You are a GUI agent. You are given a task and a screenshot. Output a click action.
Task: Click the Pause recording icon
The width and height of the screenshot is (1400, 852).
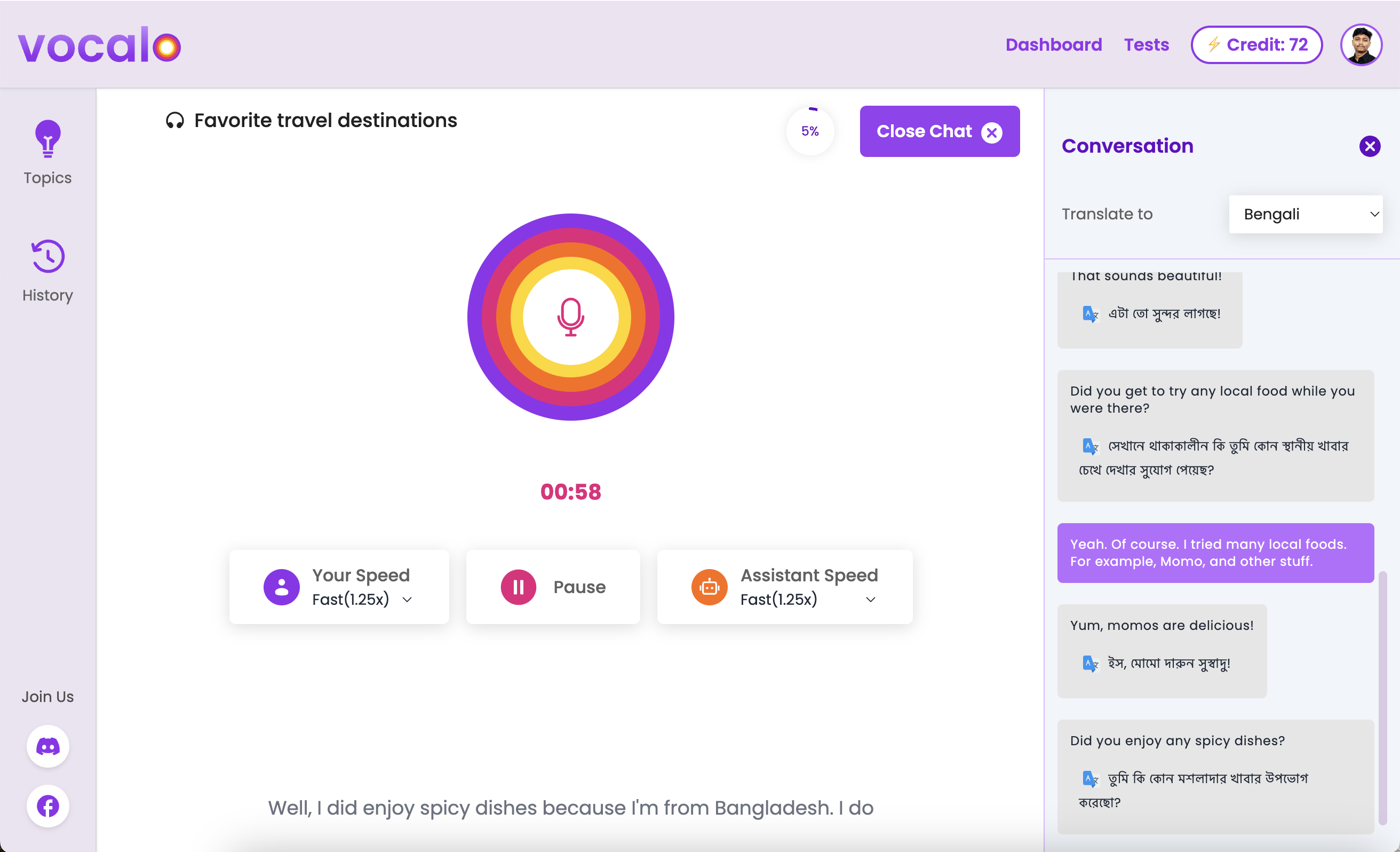click(518, 587)
